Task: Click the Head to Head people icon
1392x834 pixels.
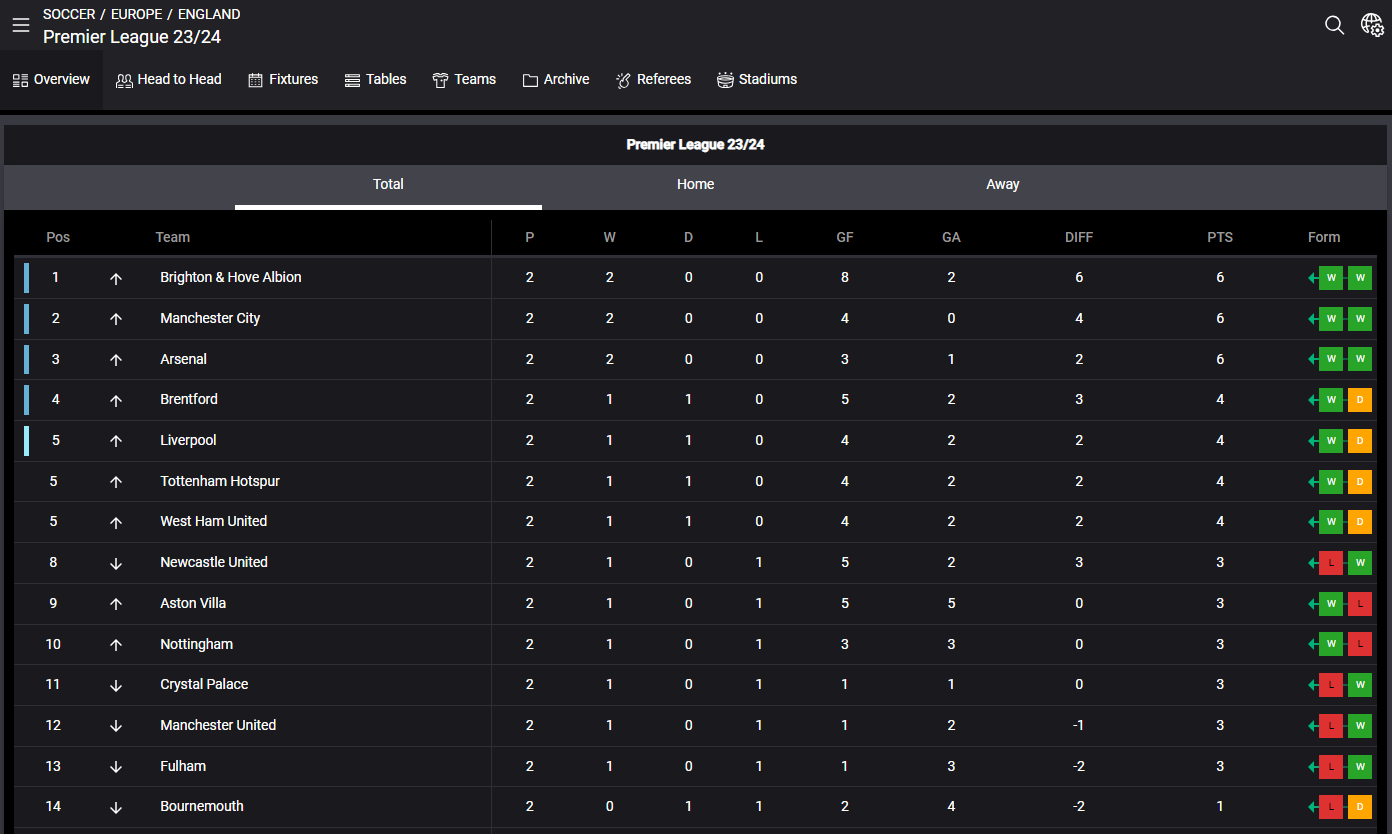Action: [x=124, y=80]
